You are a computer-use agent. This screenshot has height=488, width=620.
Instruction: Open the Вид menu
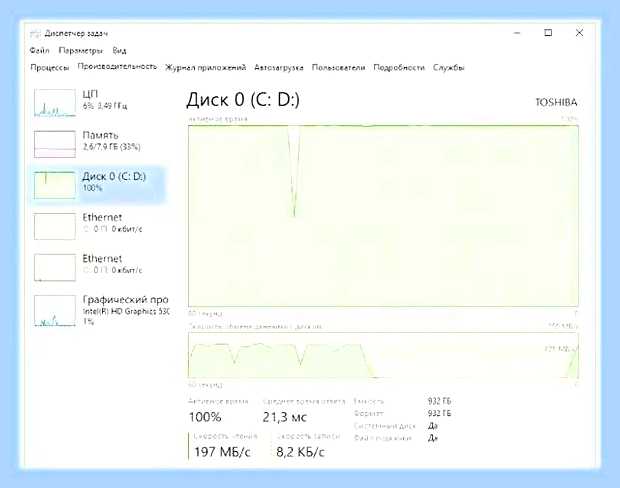(119, 51)
